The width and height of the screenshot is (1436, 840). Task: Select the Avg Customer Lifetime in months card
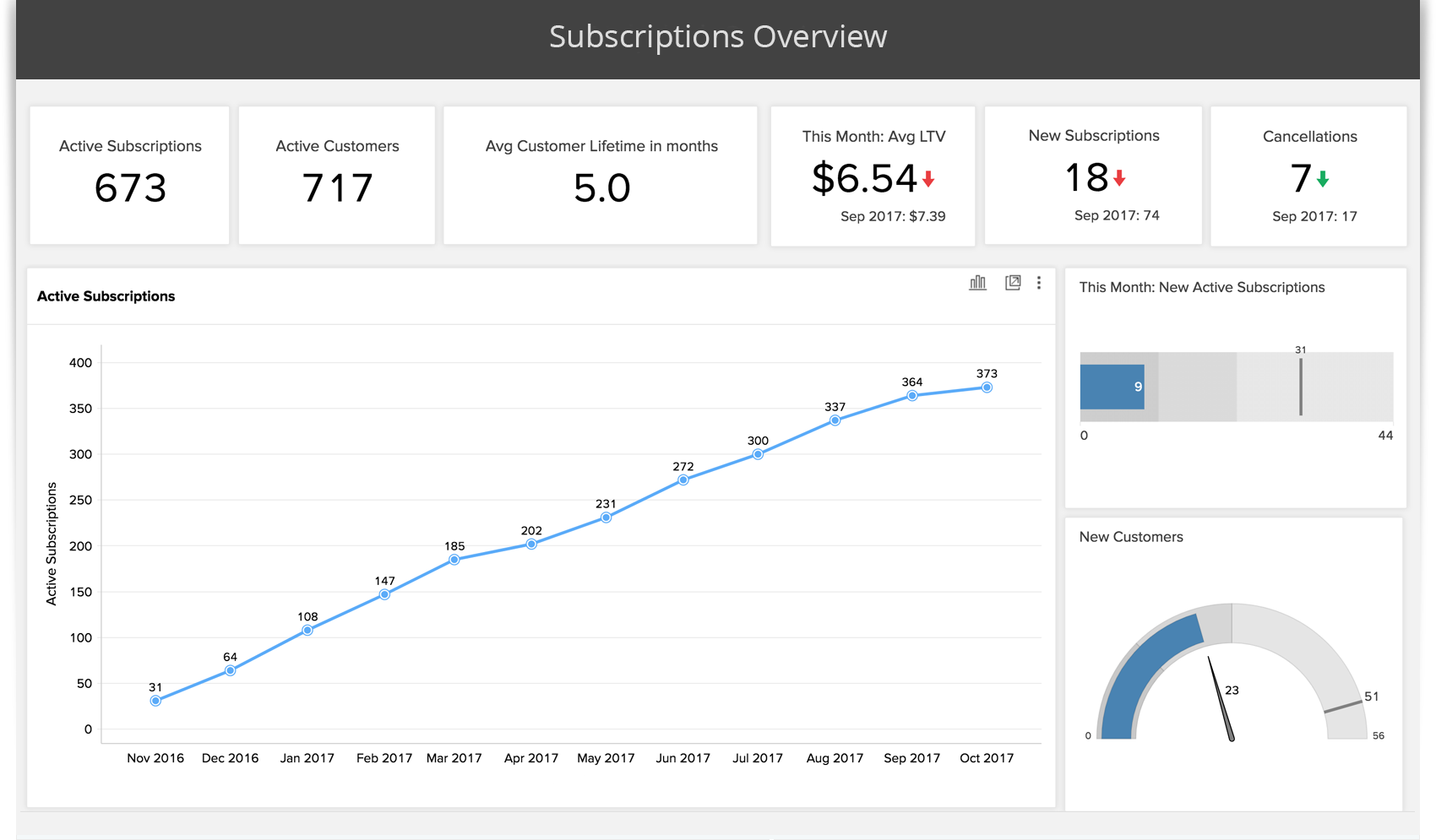(x=601, y=175)
